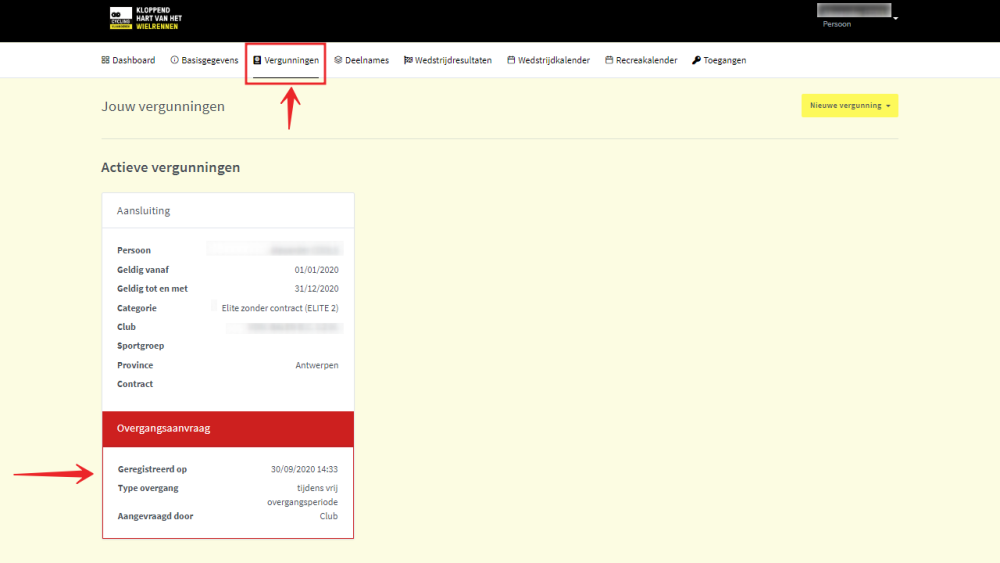Click the 30/09/2020 14:33 timestamp

point(304,469)
